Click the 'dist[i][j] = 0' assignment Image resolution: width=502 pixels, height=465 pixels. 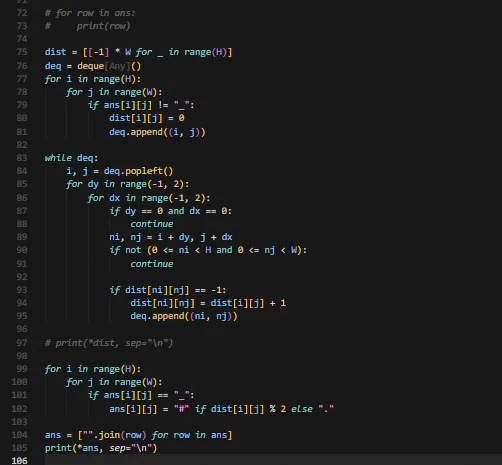[x=147, y=118]
